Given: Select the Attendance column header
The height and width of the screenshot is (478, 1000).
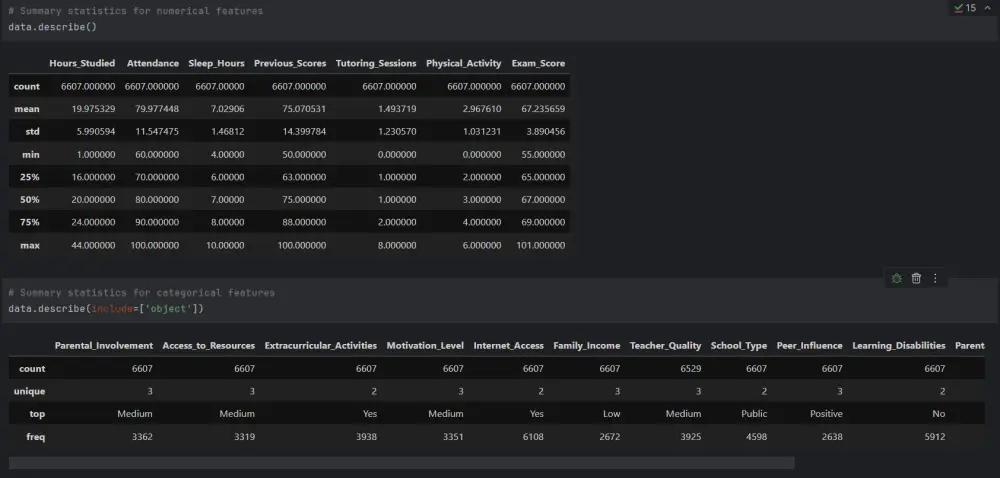Looking at the screenshot, I should click(153, 63).
